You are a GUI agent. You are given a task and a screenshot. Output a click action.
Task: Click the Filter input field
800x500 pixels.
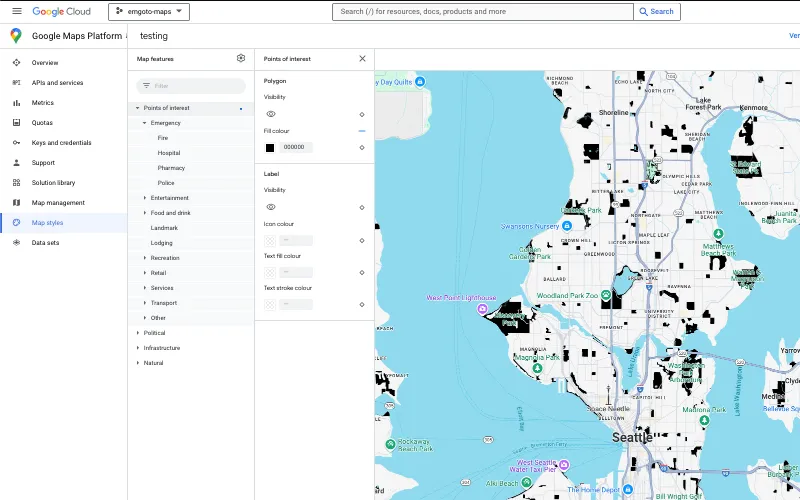click(195, 86)
